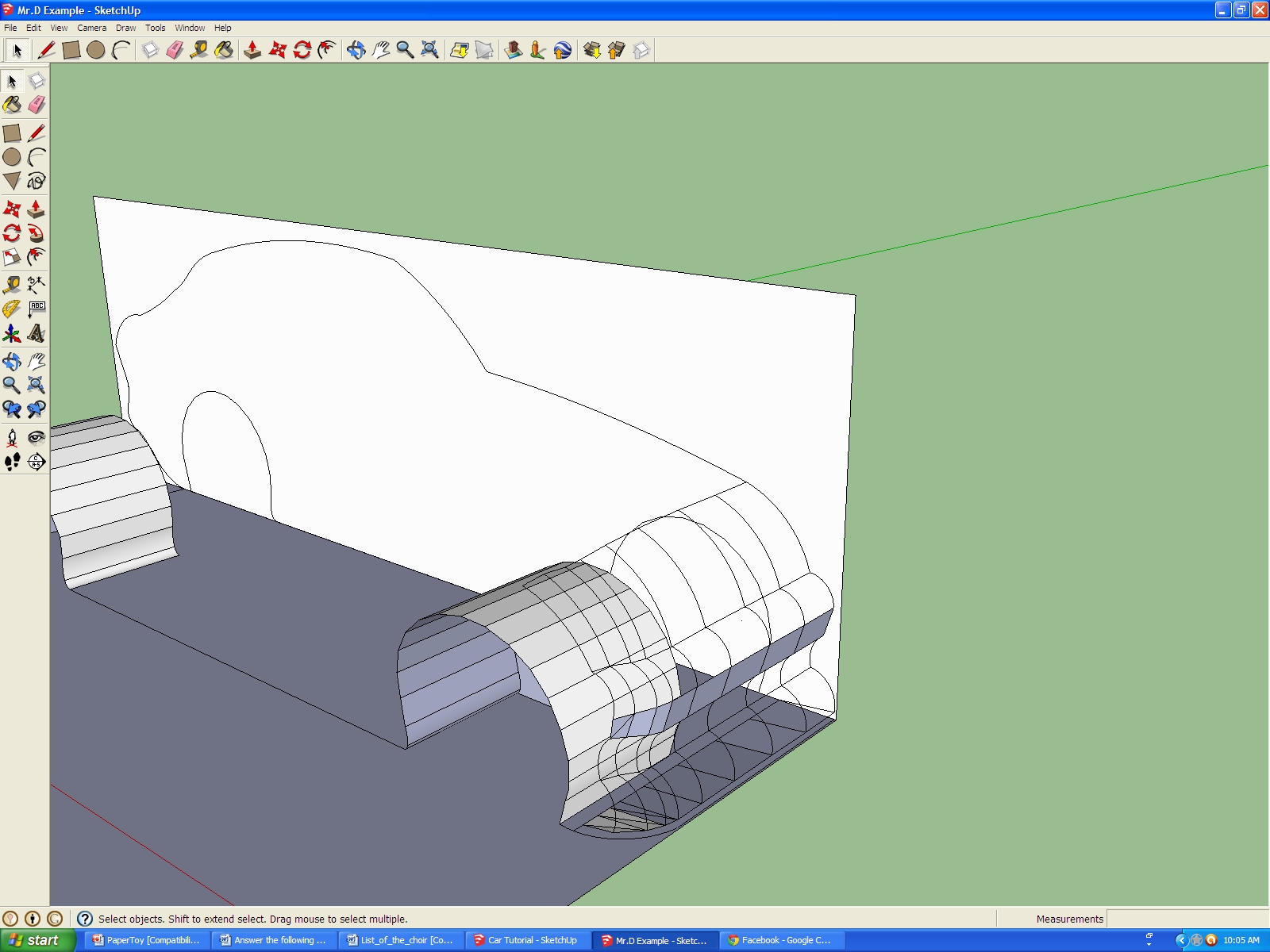Viewport: 1270px width, 952px height.
Task: Select the Move tool in top toolbar
Action: coord(277,50)
